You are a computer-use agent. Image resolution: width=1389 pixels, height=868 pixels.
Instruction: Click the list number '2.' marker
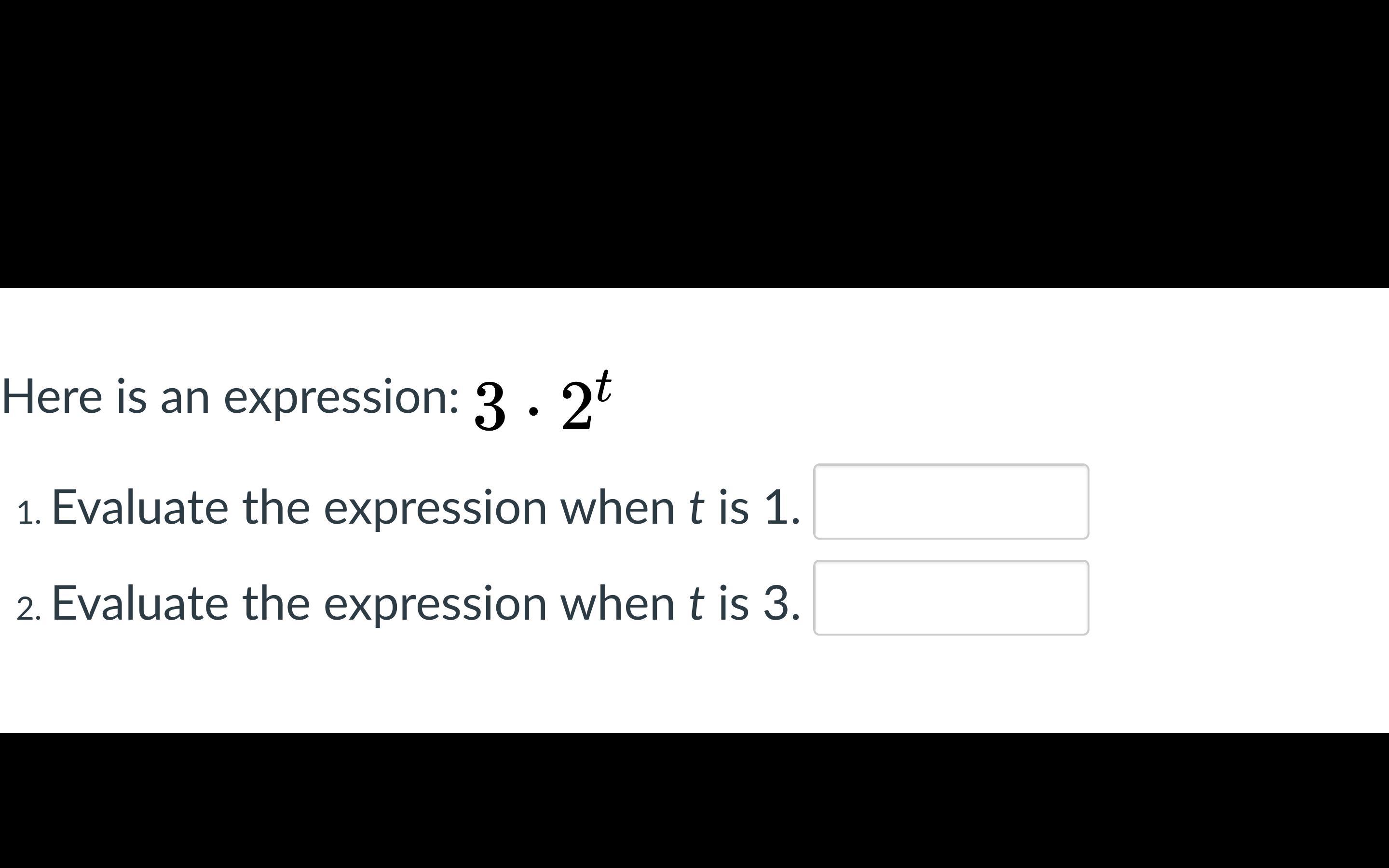pos(29,609)
